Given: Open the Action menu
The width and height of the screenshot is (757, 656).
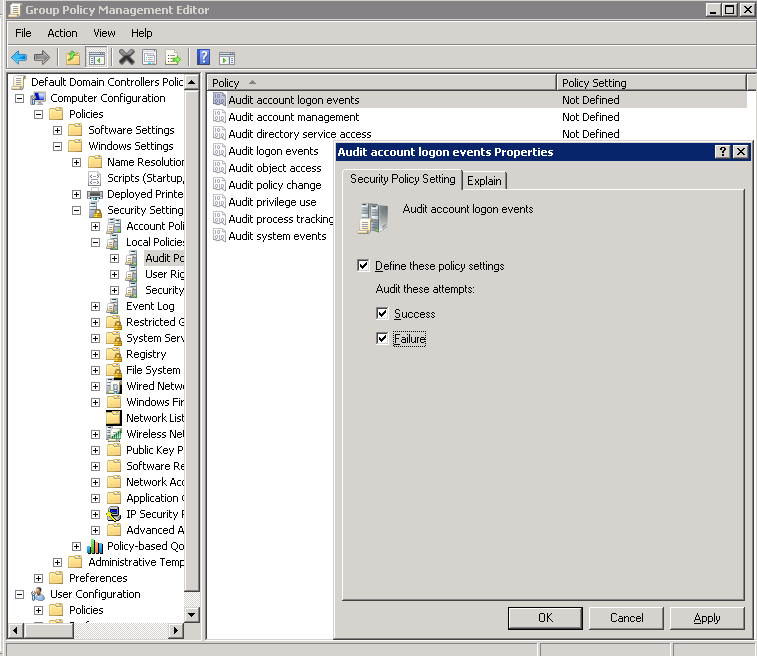Looking at the screenshot, I should [62, 33].
